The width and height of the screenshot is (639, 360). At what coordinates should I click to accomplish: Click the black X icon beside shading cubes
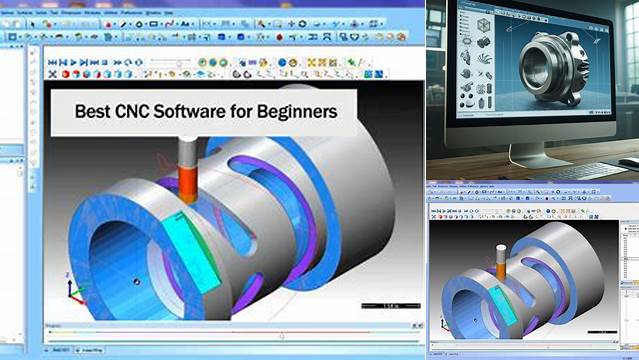[x=52, y=74]
